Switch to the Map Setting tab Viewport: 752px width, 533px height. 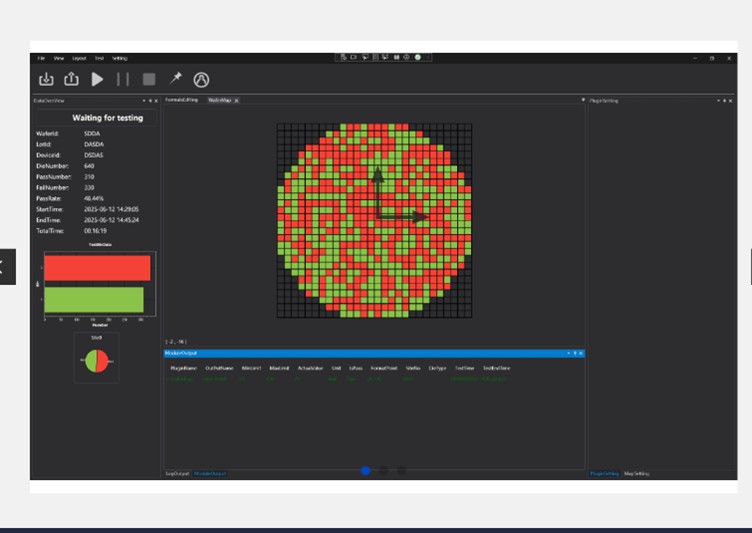click(x=637, y=473)
